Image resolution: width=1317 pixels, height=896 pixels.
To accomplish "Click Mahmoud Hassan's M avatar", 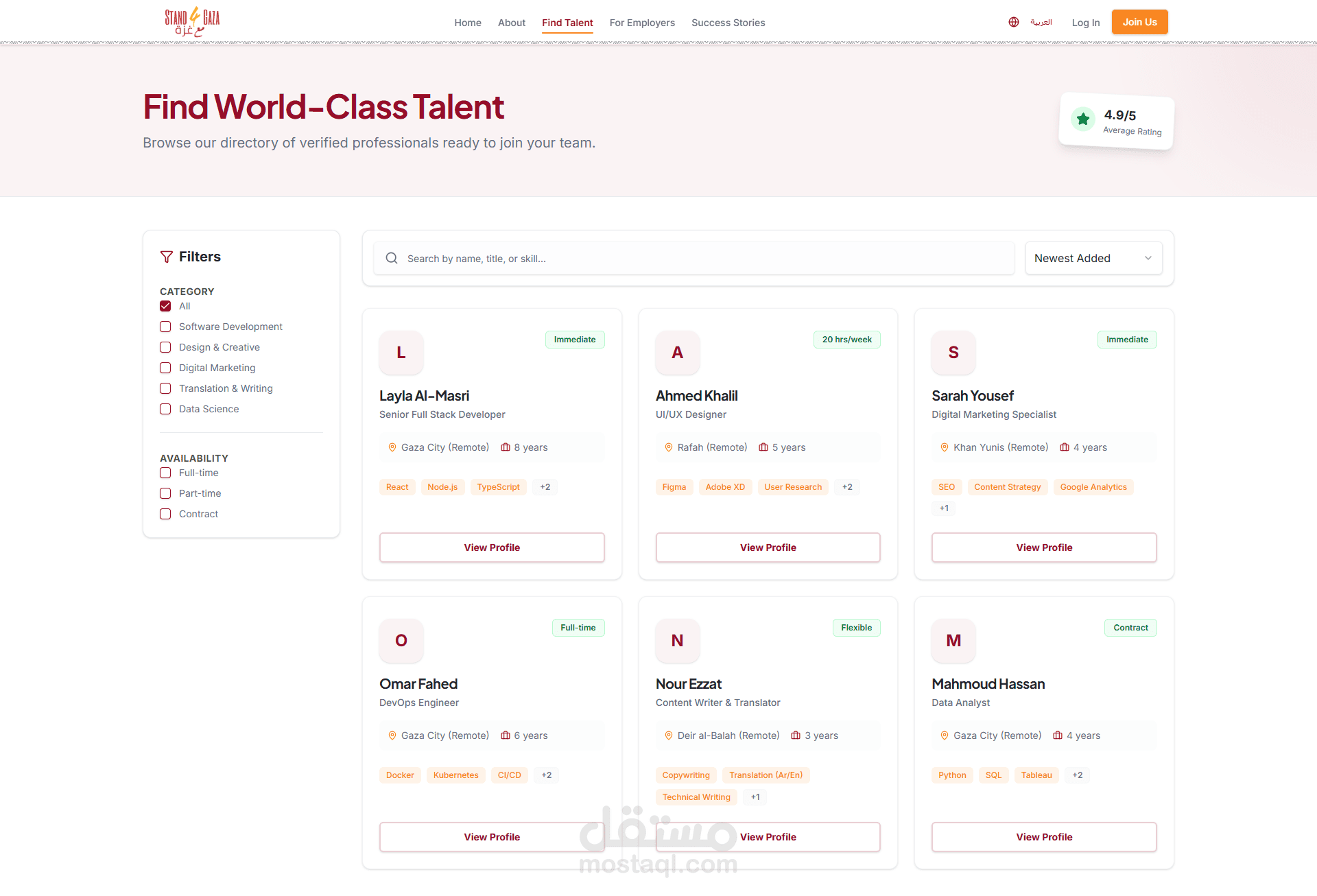I will tap(953, 641).
